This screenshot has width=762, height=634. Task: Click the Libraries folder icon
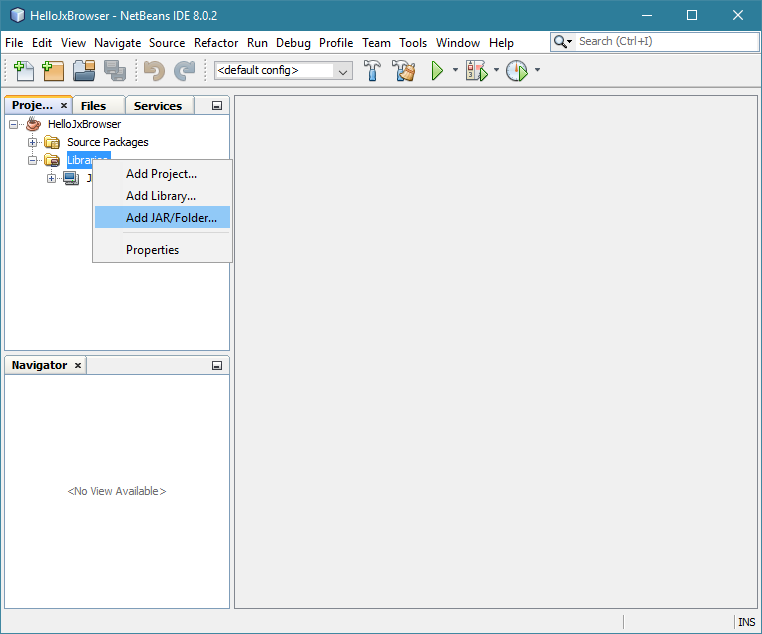coord(52,160)
